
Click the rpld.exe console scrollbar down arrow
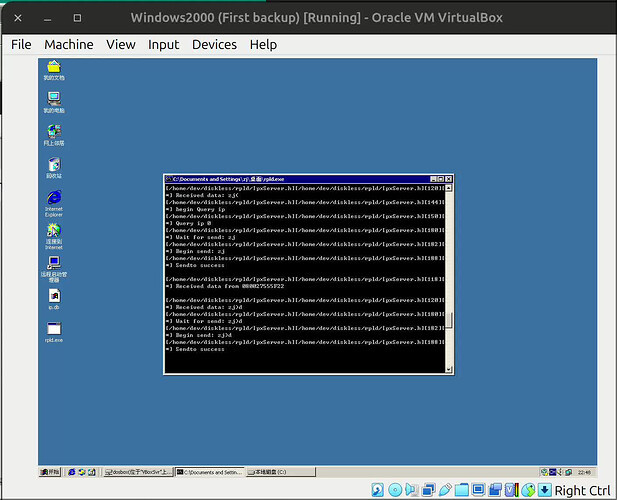click(449, 369)
